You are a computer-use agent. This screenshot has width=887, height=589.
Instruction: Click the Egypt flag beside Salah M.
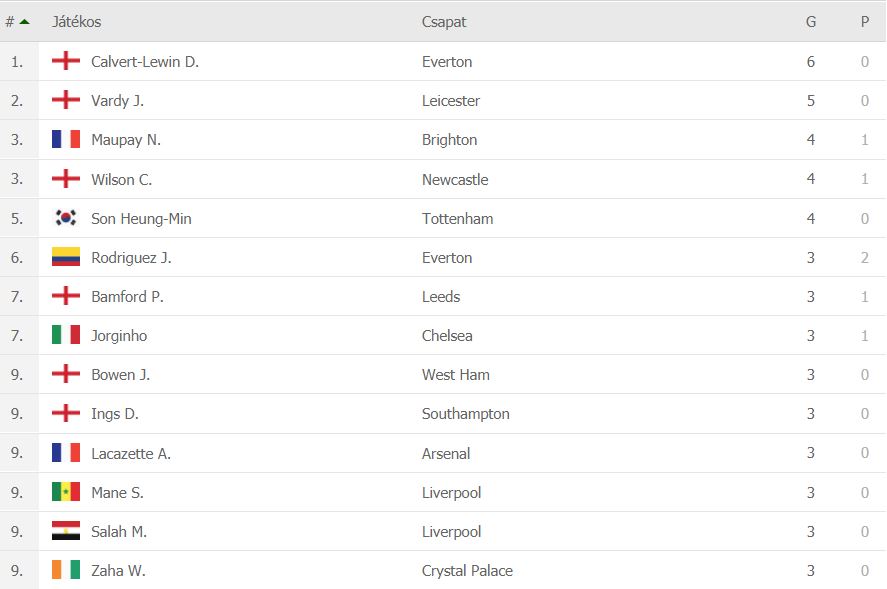click(x=66, y=531)
